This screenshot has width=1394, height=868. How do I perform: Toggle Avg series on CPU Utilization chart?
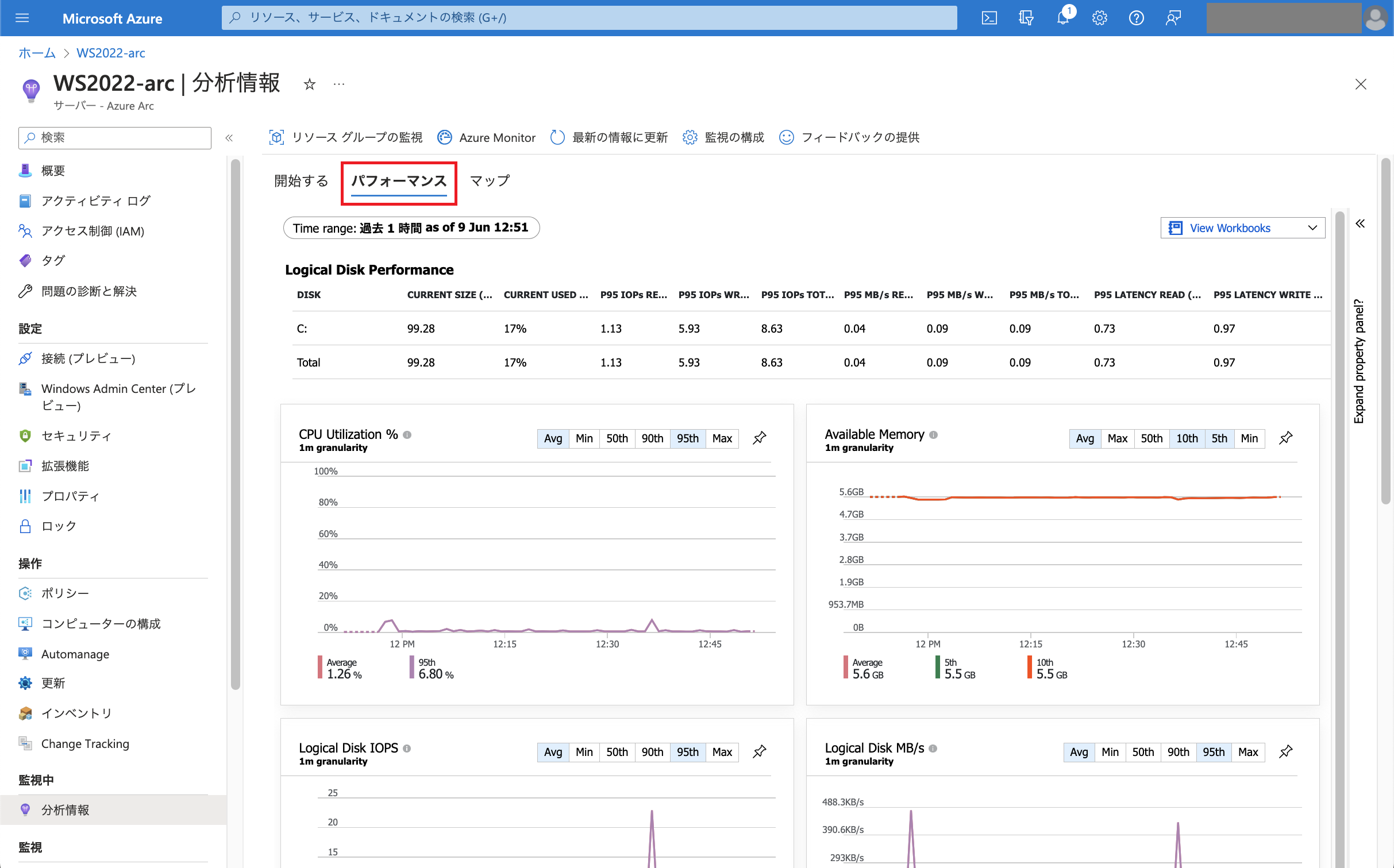[553, 438]
